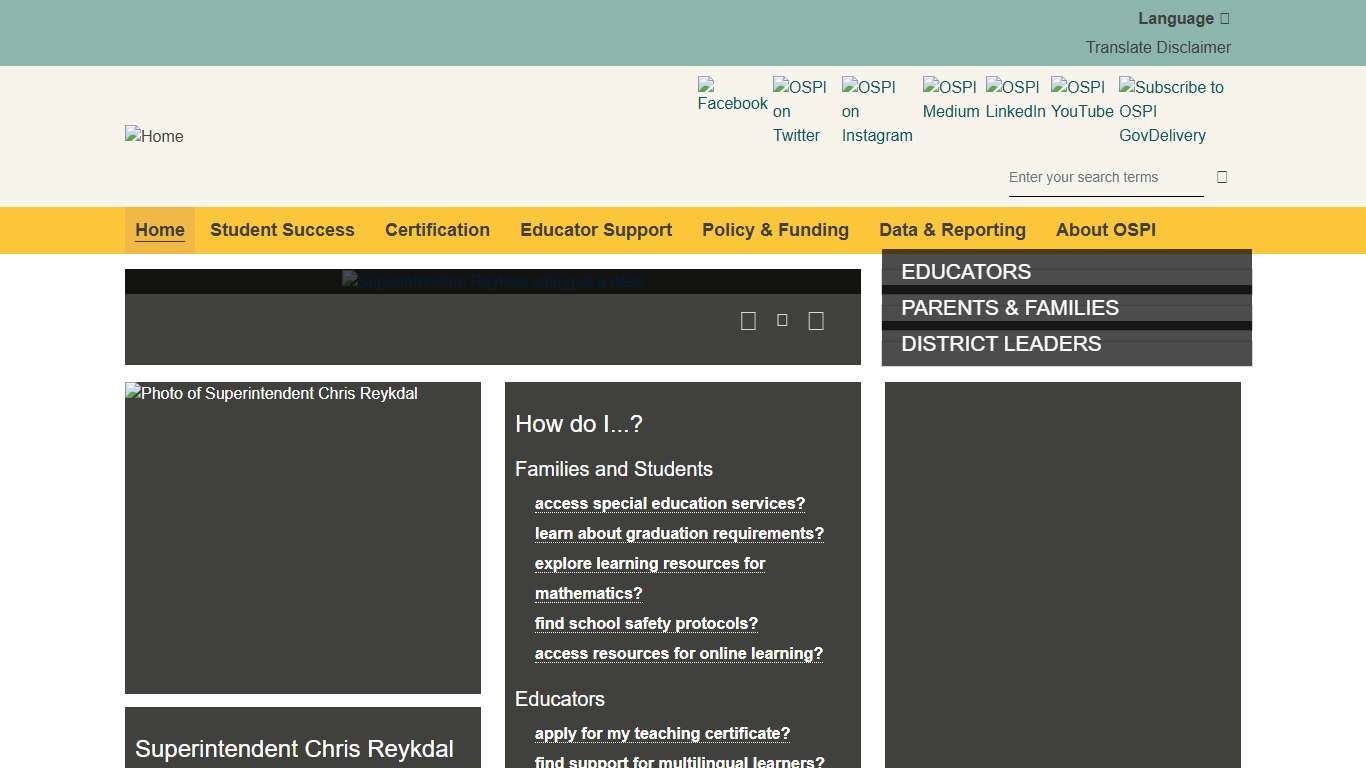Open the OSPI on Instagram icon

click(x=876, y=110)
